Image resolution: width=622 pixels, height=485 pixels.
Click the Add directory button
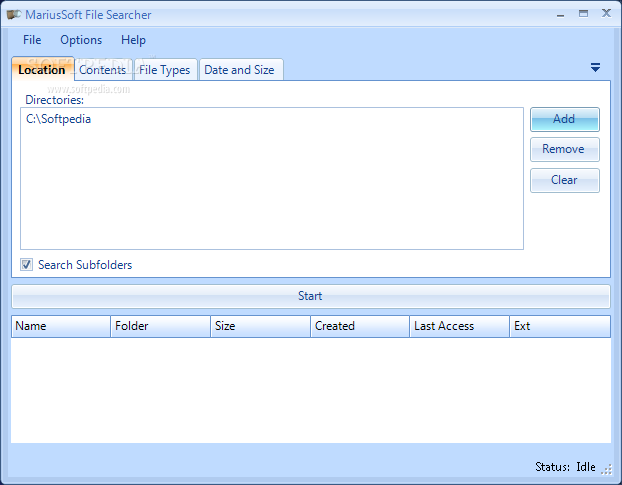tap(564, 119)
